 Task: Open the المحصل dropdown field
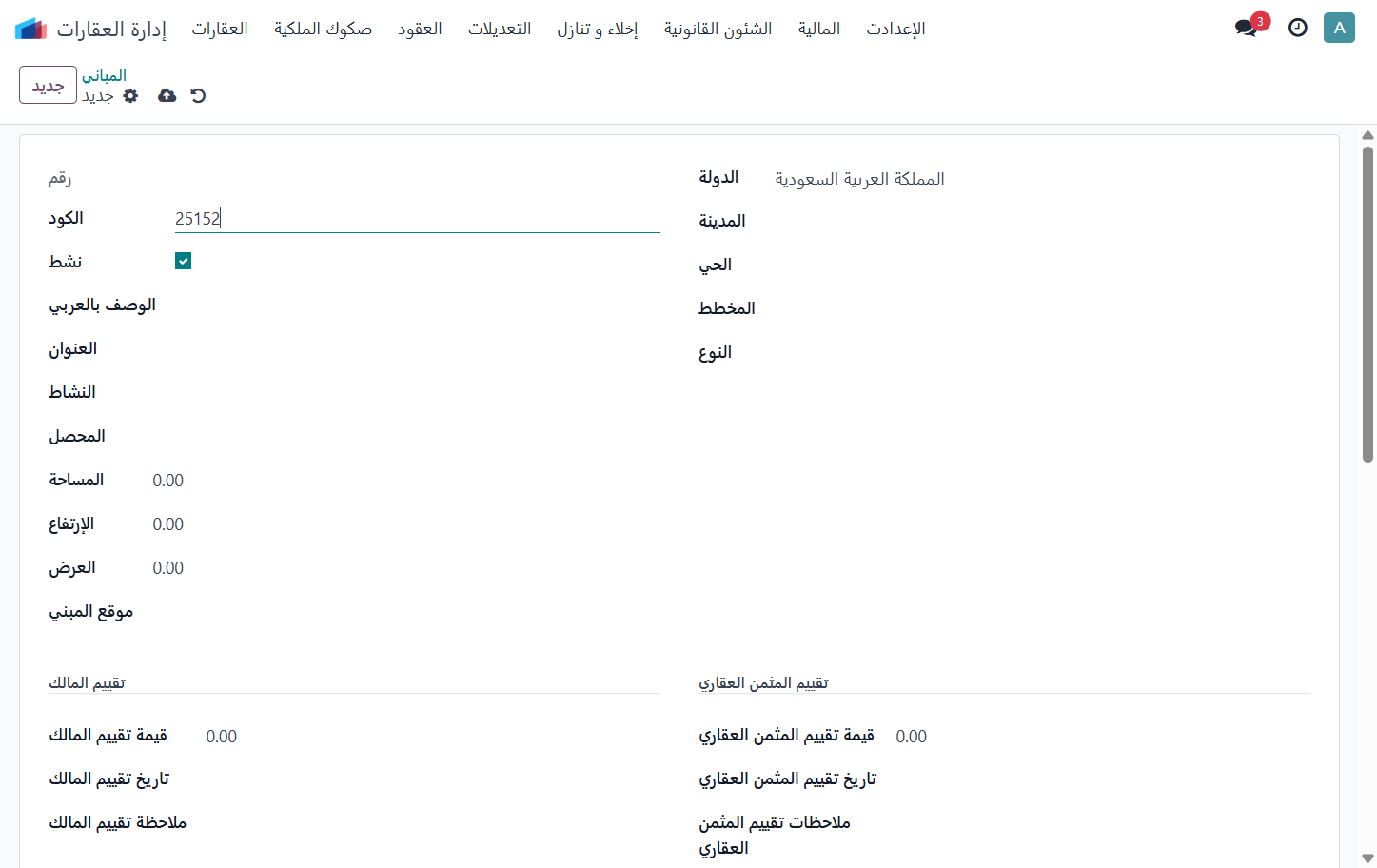pyautogui.click(x=417, y=437)
